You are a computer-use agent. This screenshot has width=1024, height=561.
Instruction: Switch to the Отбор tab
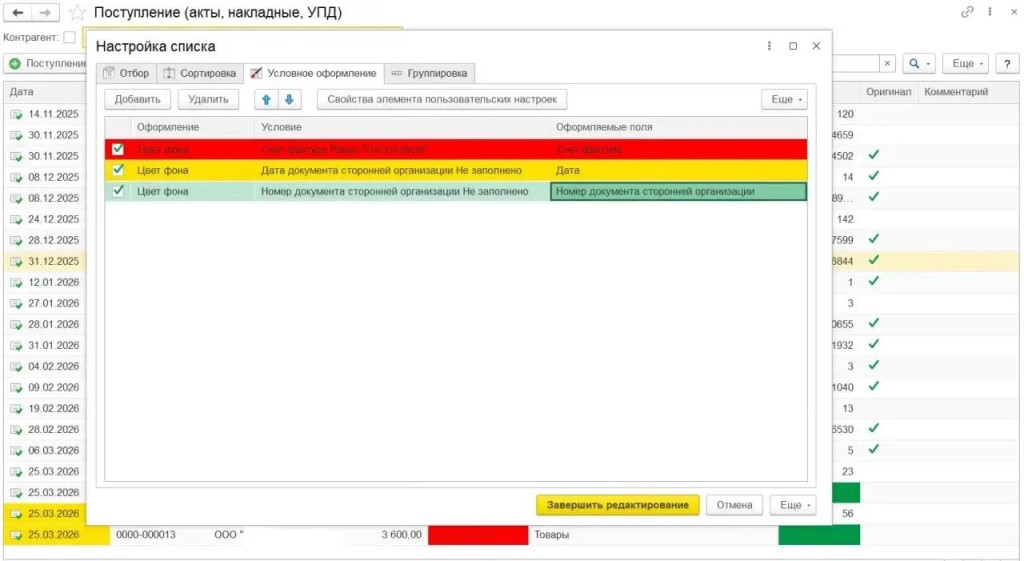(126, 73)
